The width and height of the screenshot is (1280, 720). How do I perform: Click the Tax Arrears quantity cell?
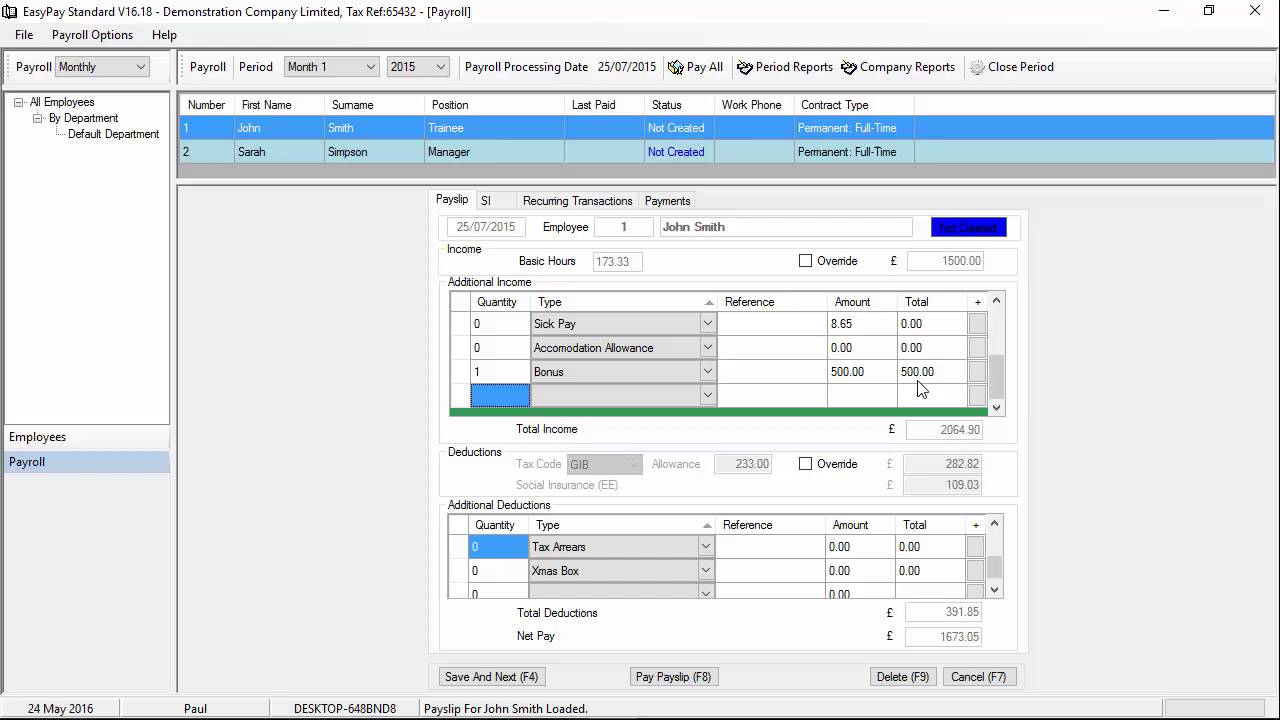pos(499,547)
